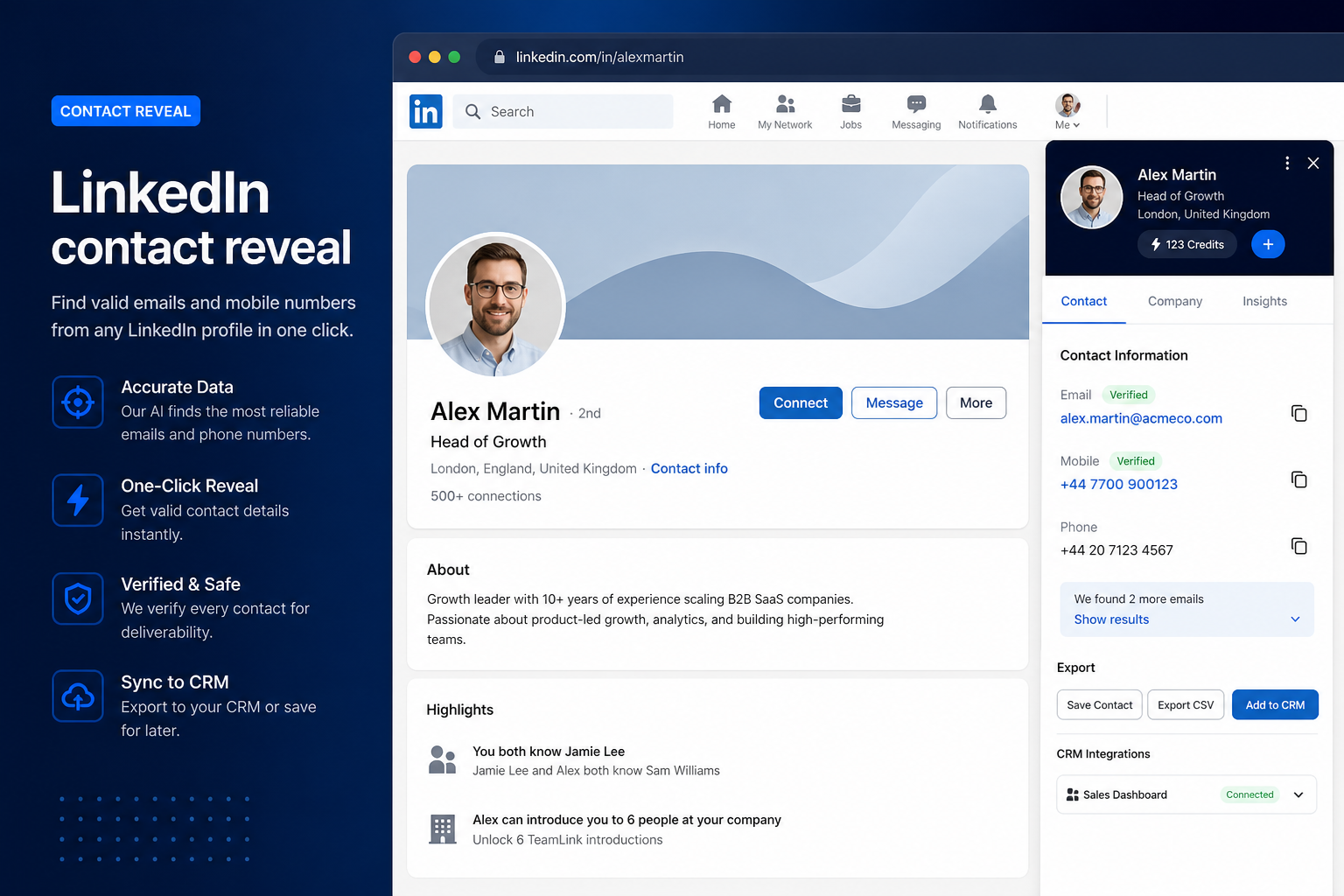Click the address bar padlock icon
This screenshot has height=896, width=1344.
pos(500,57)
